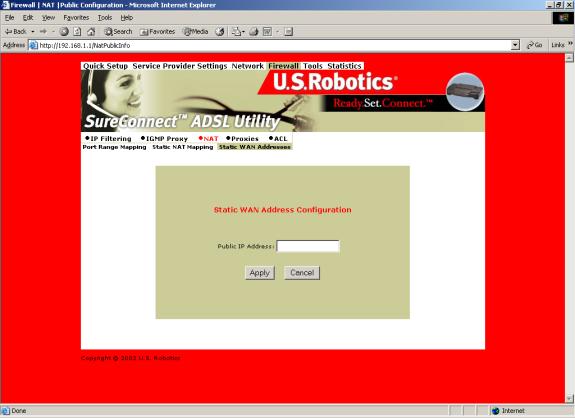Go back with the Back button
The height and width of the screenshot is (418, 575).
click(15, 32)
